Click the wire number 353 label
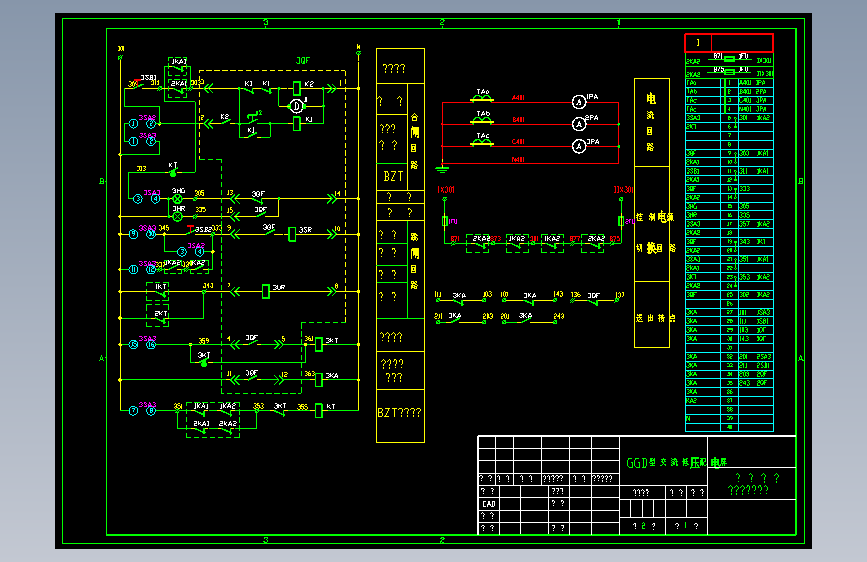 coord(258,407)
